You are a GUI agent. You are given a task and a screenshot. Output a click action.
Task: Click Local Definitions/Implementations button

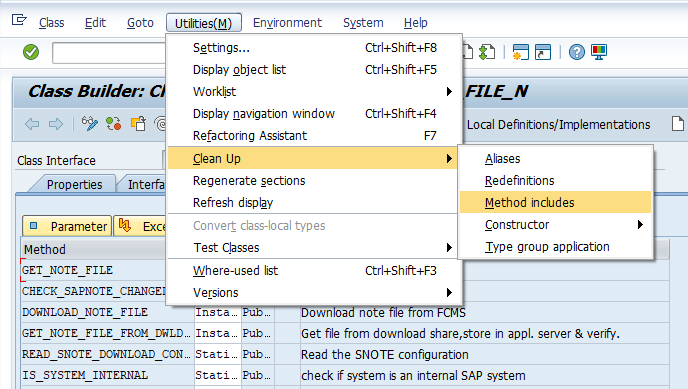558,125
